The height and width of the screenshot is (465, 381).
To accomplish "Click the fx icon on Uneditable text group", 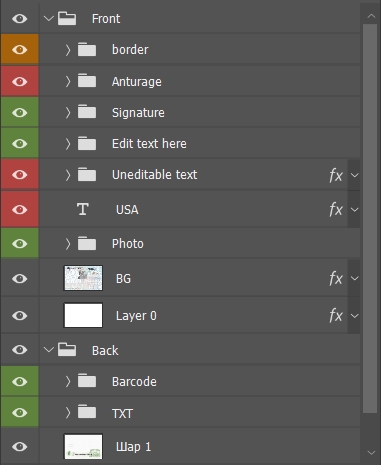I will point(336,175).
